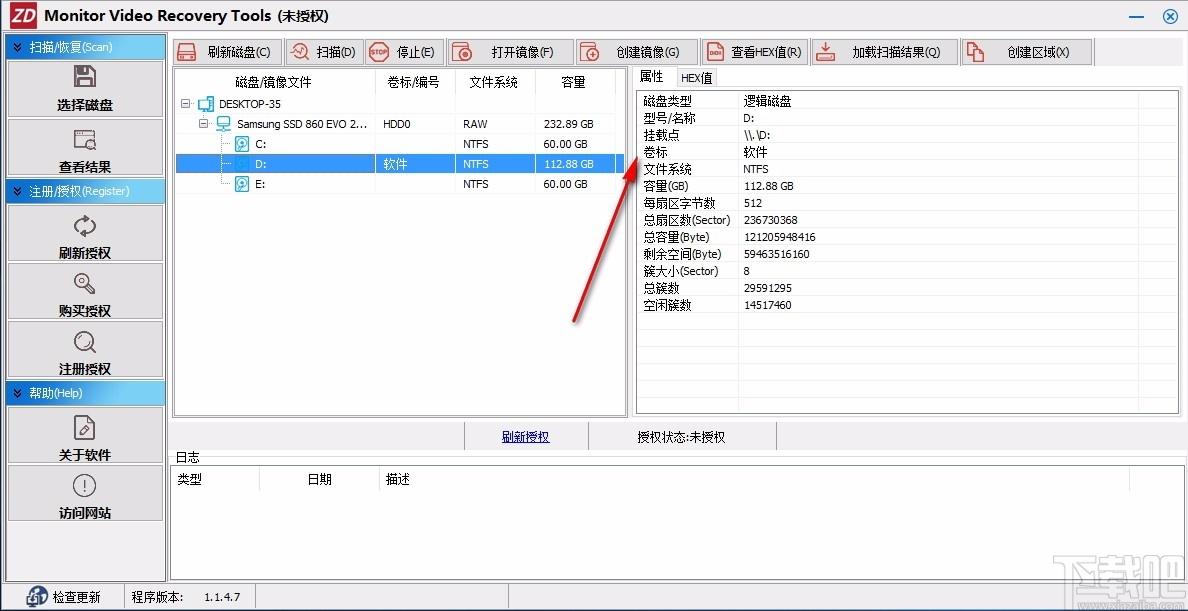The height and width of the screenshot is (611, 1188).
Task: Click the 程序版本 1.1.4.7 status entry
Action: coord(186,597)
